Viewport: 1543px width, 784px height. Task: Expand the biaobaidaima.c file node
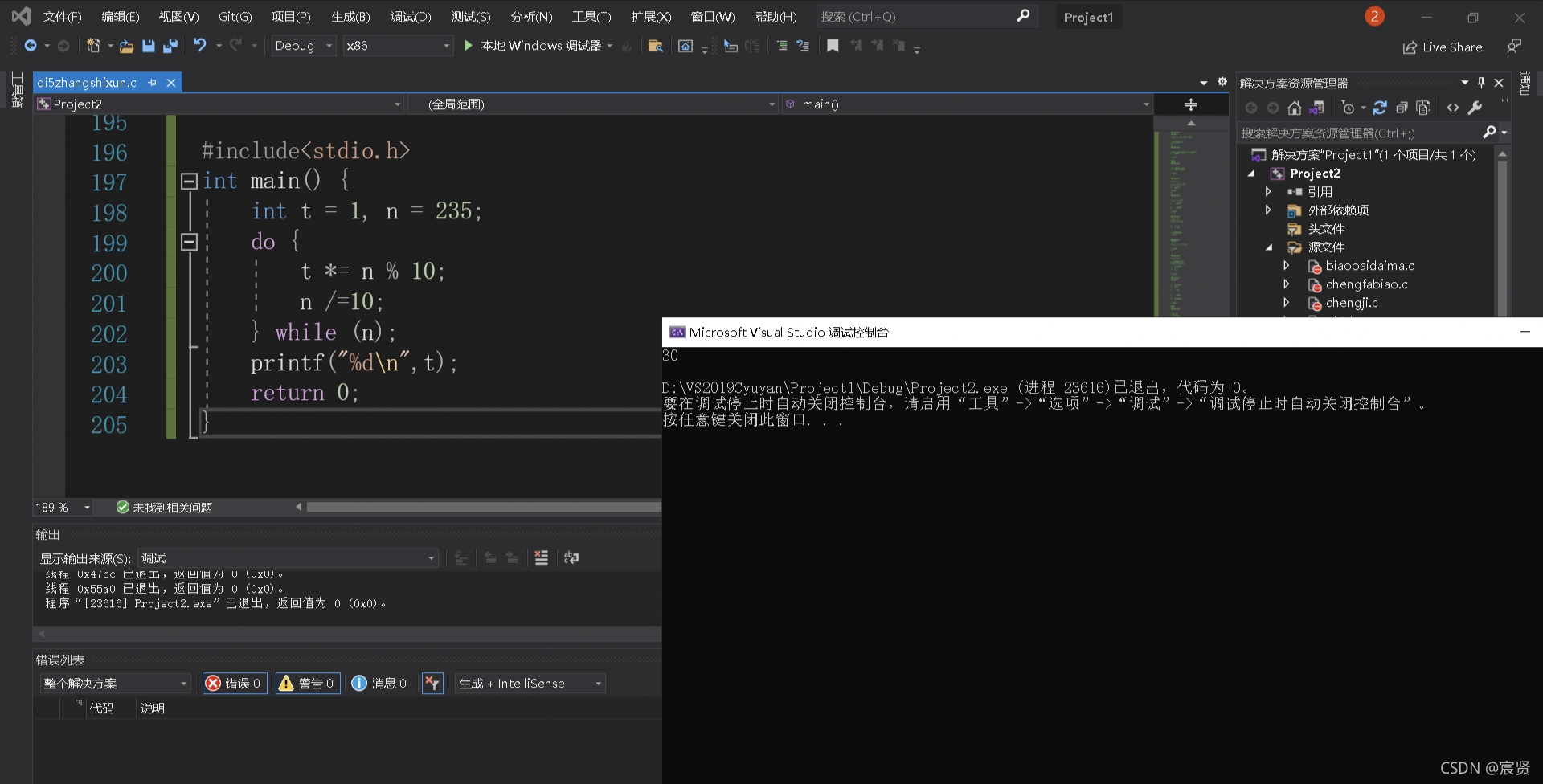pos(1286,266)
